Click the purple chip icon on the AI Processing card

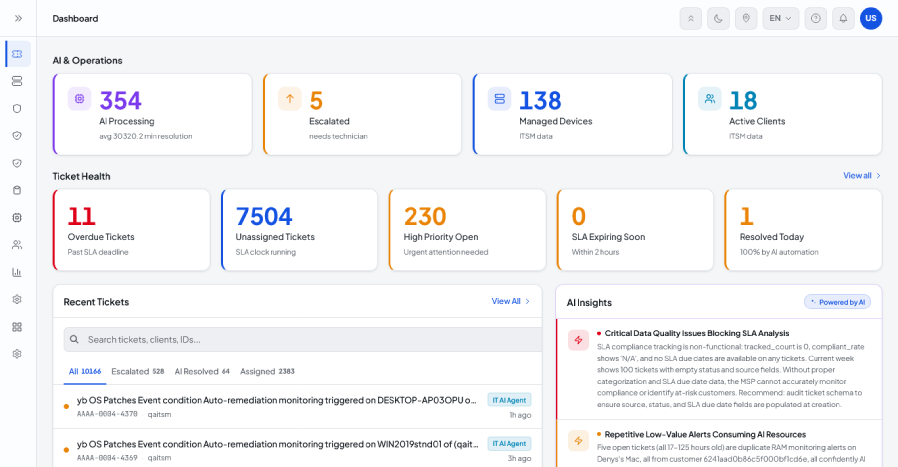pos(80,99)
